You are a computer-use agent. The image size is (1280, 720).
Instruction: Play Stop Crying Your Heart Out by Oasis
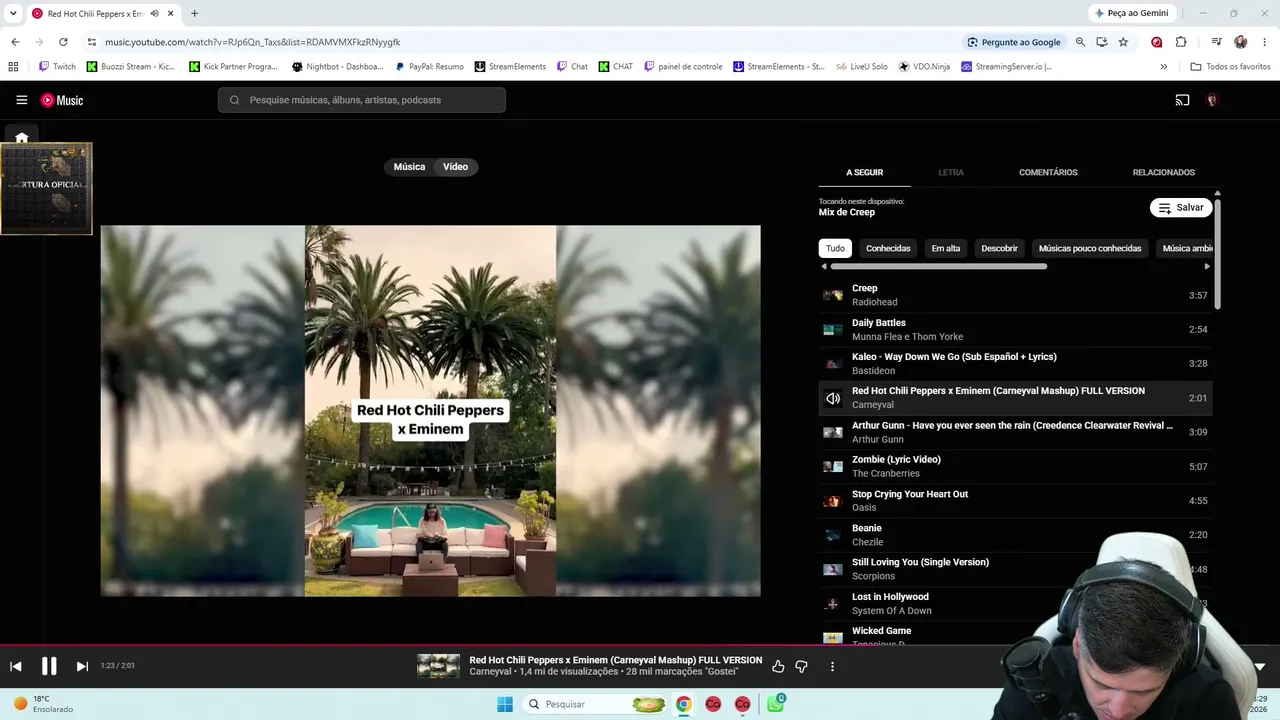click(1015, 501)
